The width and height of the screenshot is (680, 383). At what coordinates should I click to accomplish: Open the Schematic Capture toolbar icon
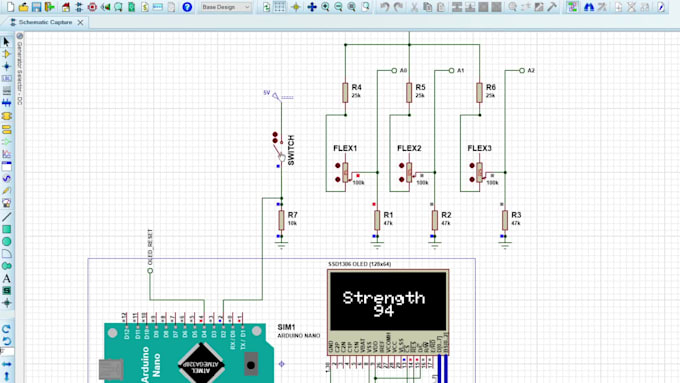pos(79,7)
